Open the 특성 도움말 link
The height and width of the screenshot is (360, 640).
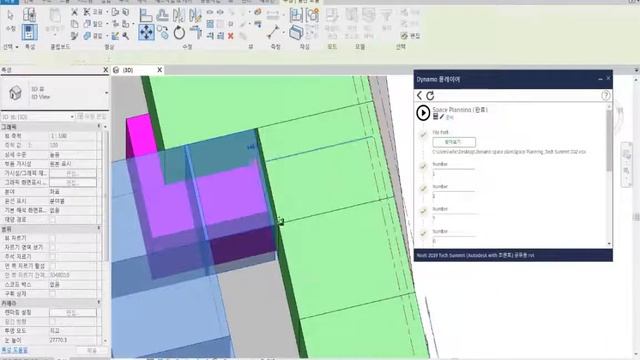14,350
